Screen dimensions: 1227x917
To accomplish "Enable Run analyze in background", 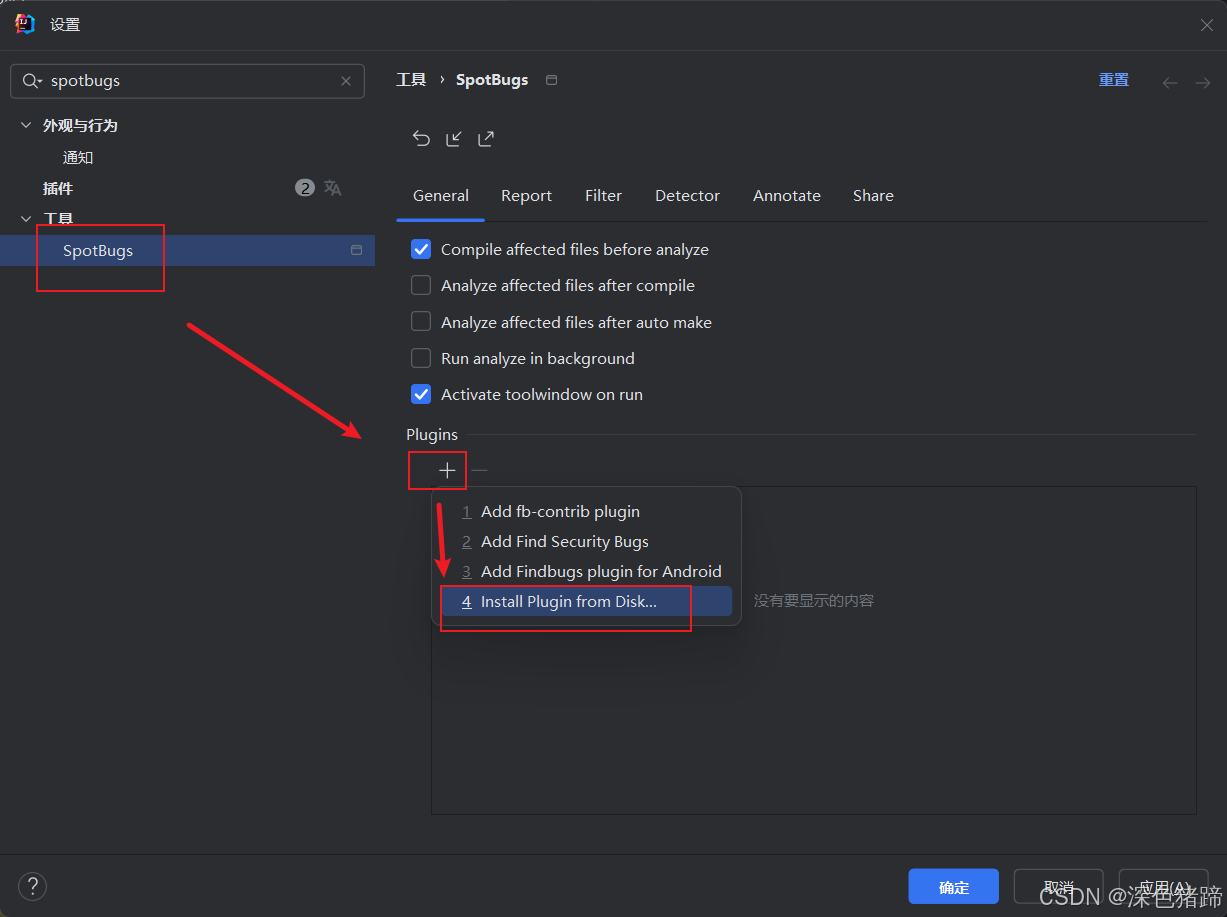I will pos(421,358).
